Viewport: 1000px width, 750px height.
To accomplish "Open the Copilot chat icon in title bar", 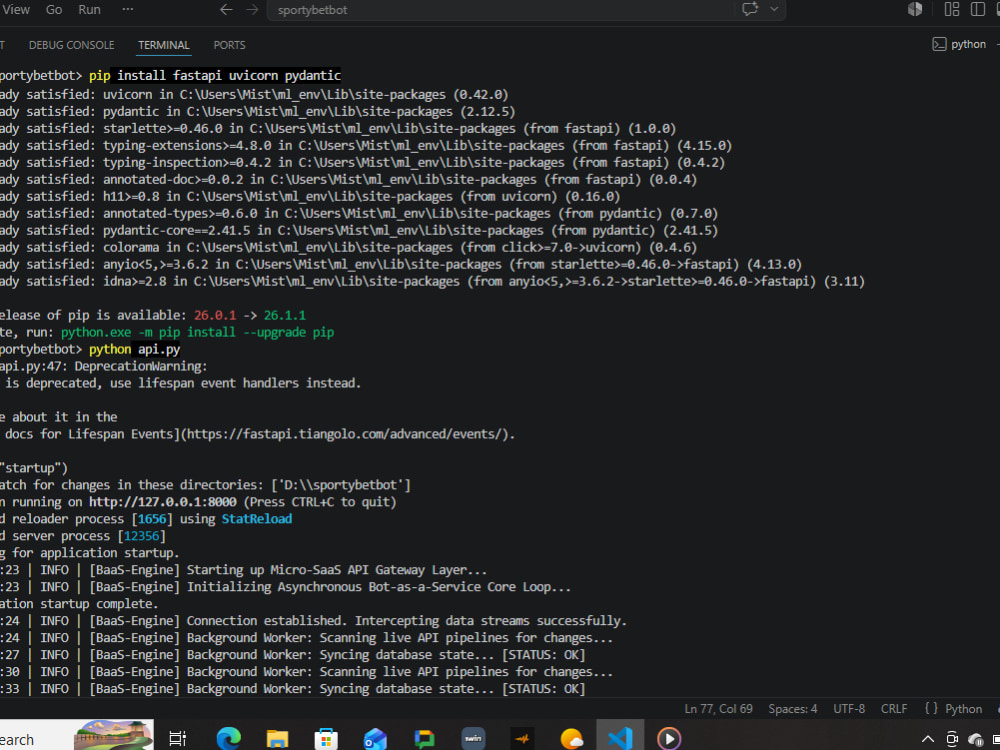I will (x=750, y=9).
